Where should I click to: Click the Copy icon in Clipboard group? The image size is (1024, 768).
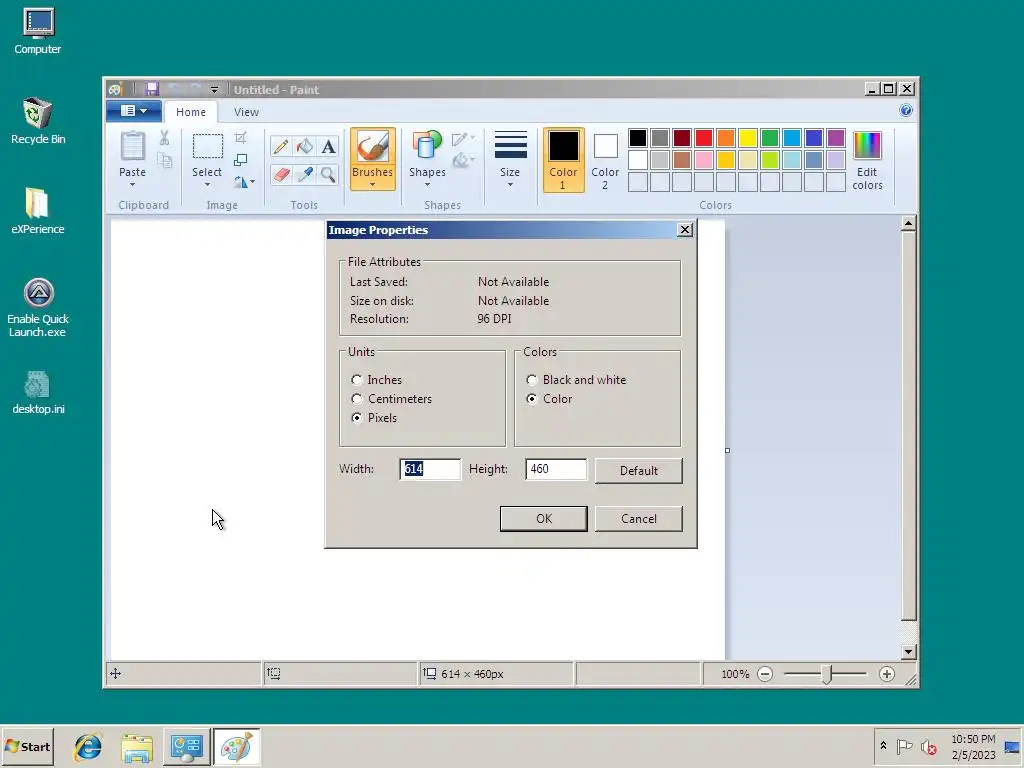tap(165, 161)
